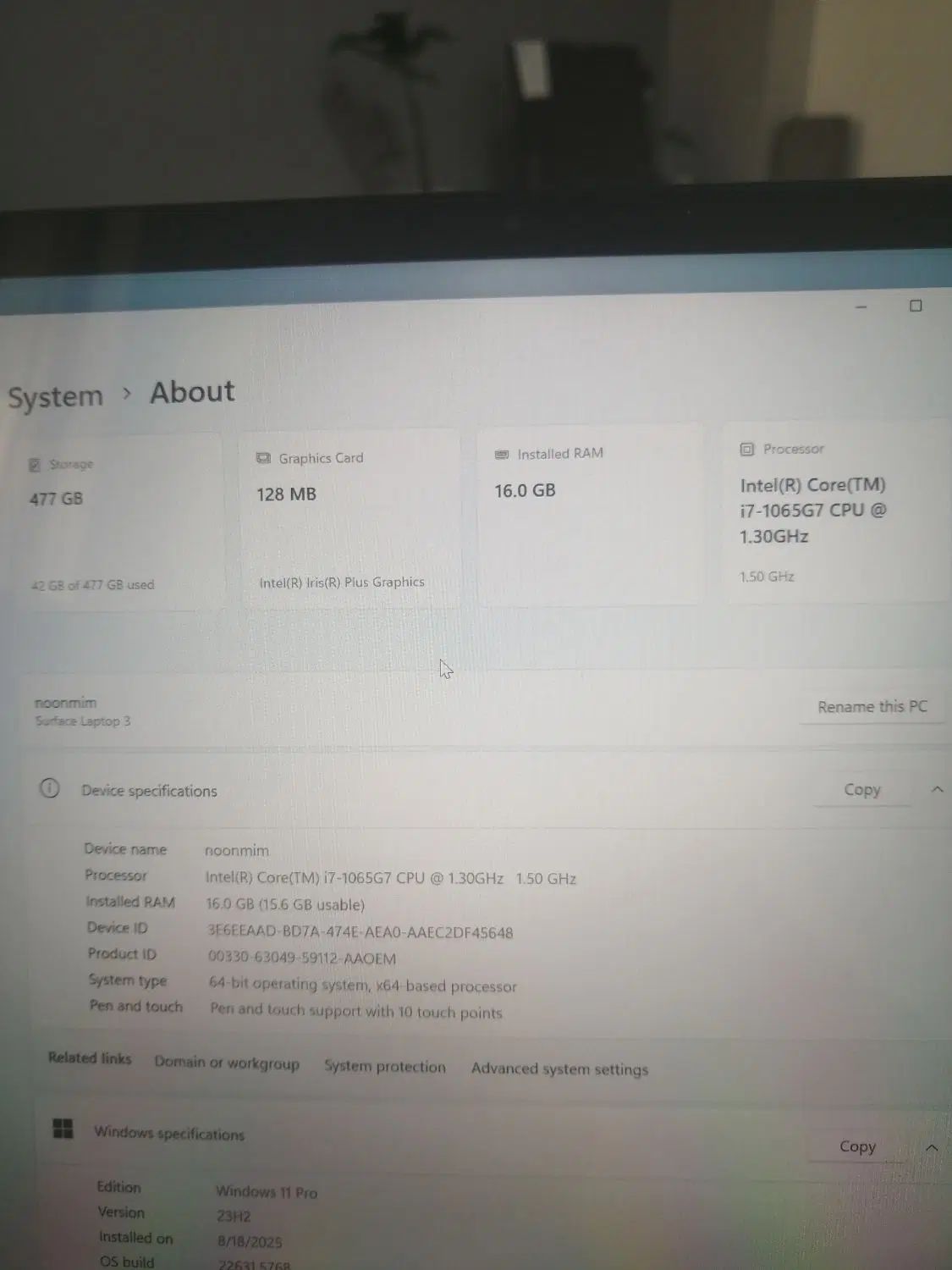
Task: Click 'Pen and touch support with 10 touch points'
Action: click(x=356, y=1011)
